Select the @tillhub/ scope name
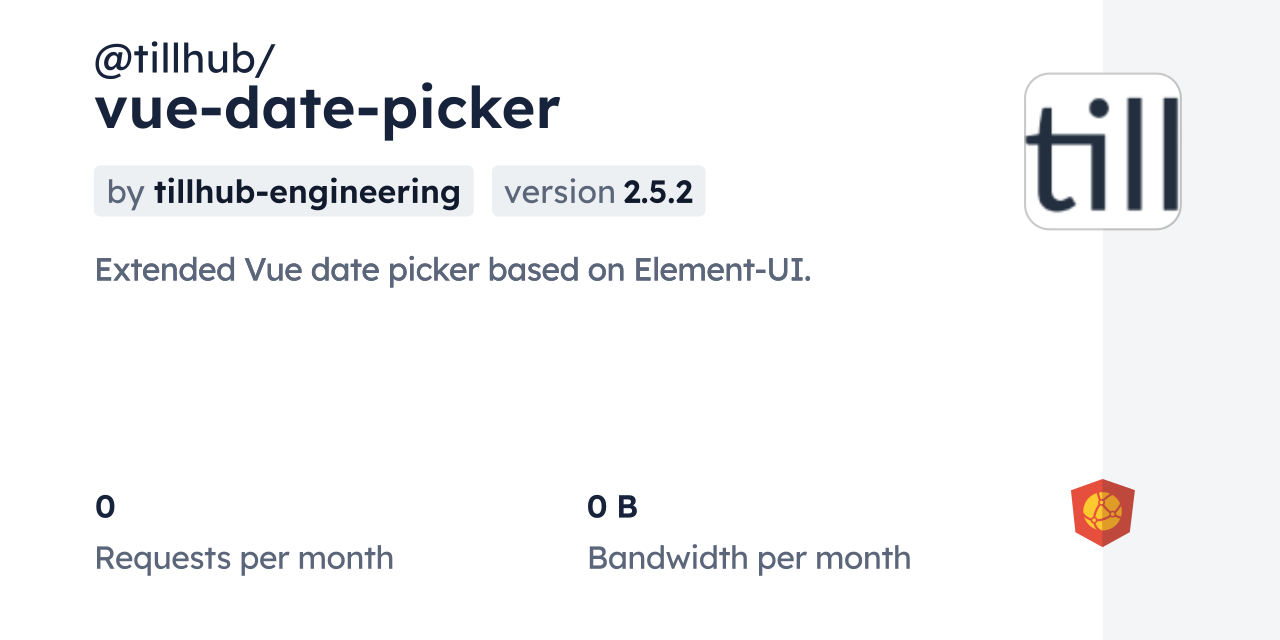The image size is (1280, 640). pyautogui.click(x=183, y=61)
